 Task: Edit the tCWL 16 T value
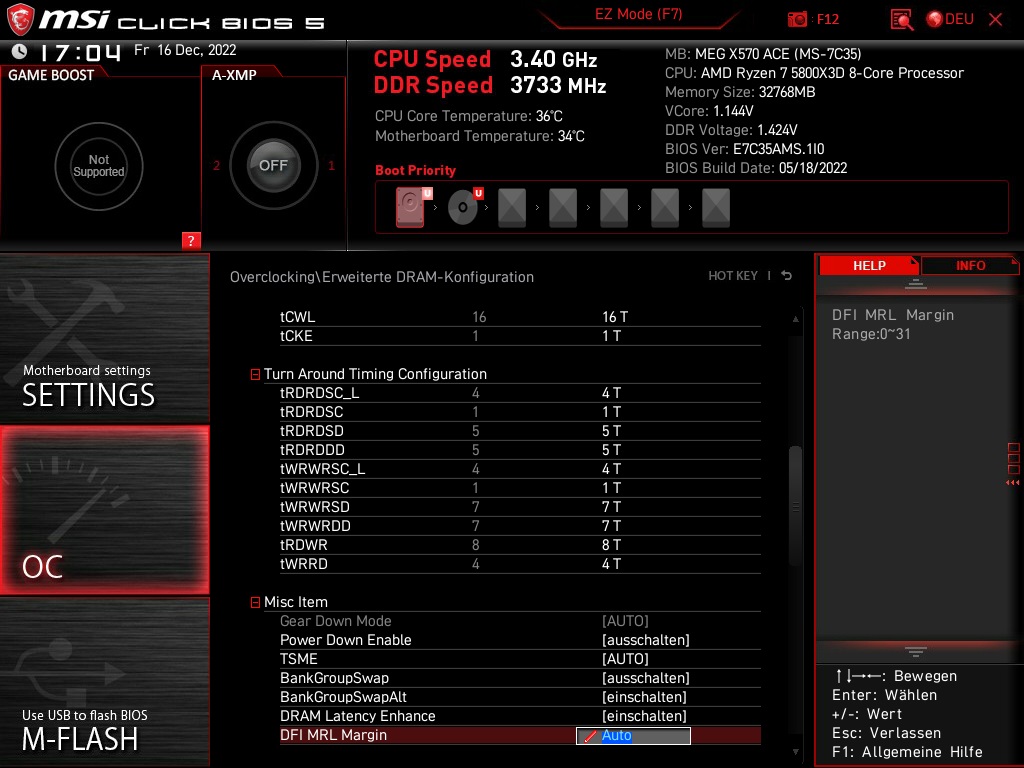[x=615, y=317]
